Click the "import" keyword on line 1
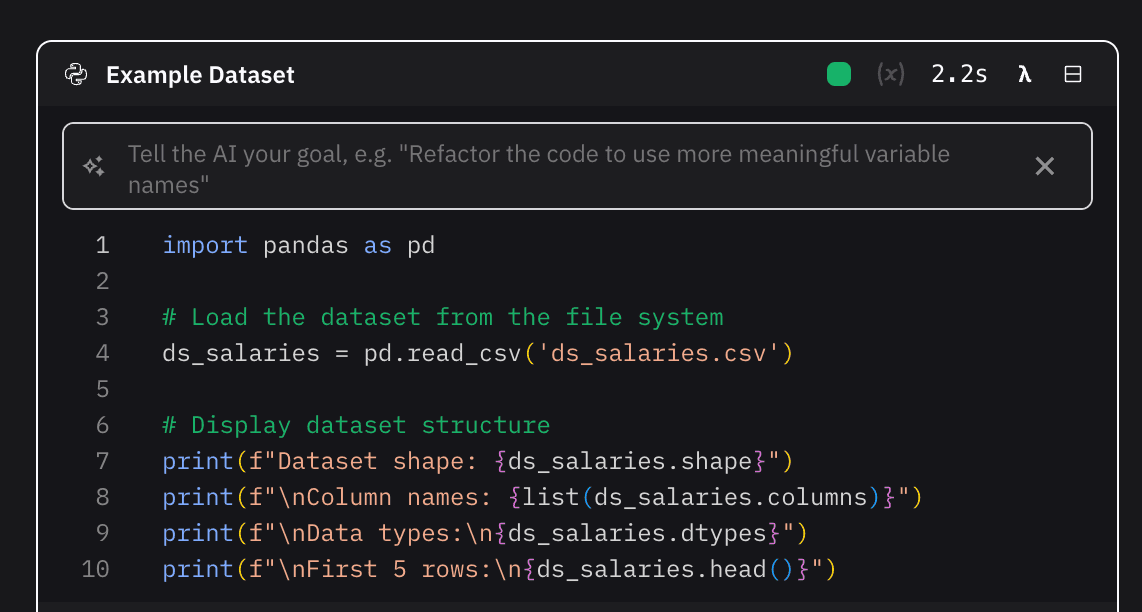The width and height of the screenshot is (1142, 612). click(x=205, y=246)
